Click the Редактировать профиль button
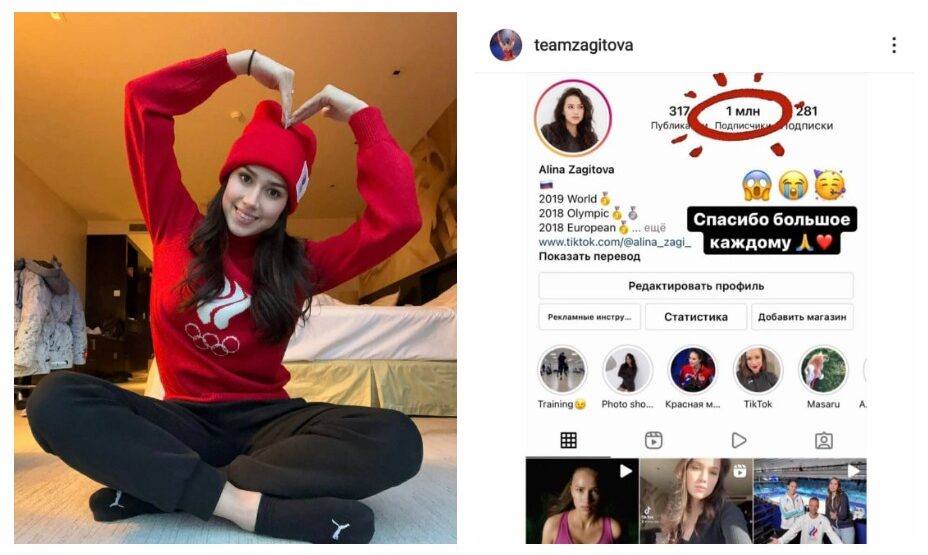 click(696, 286)
